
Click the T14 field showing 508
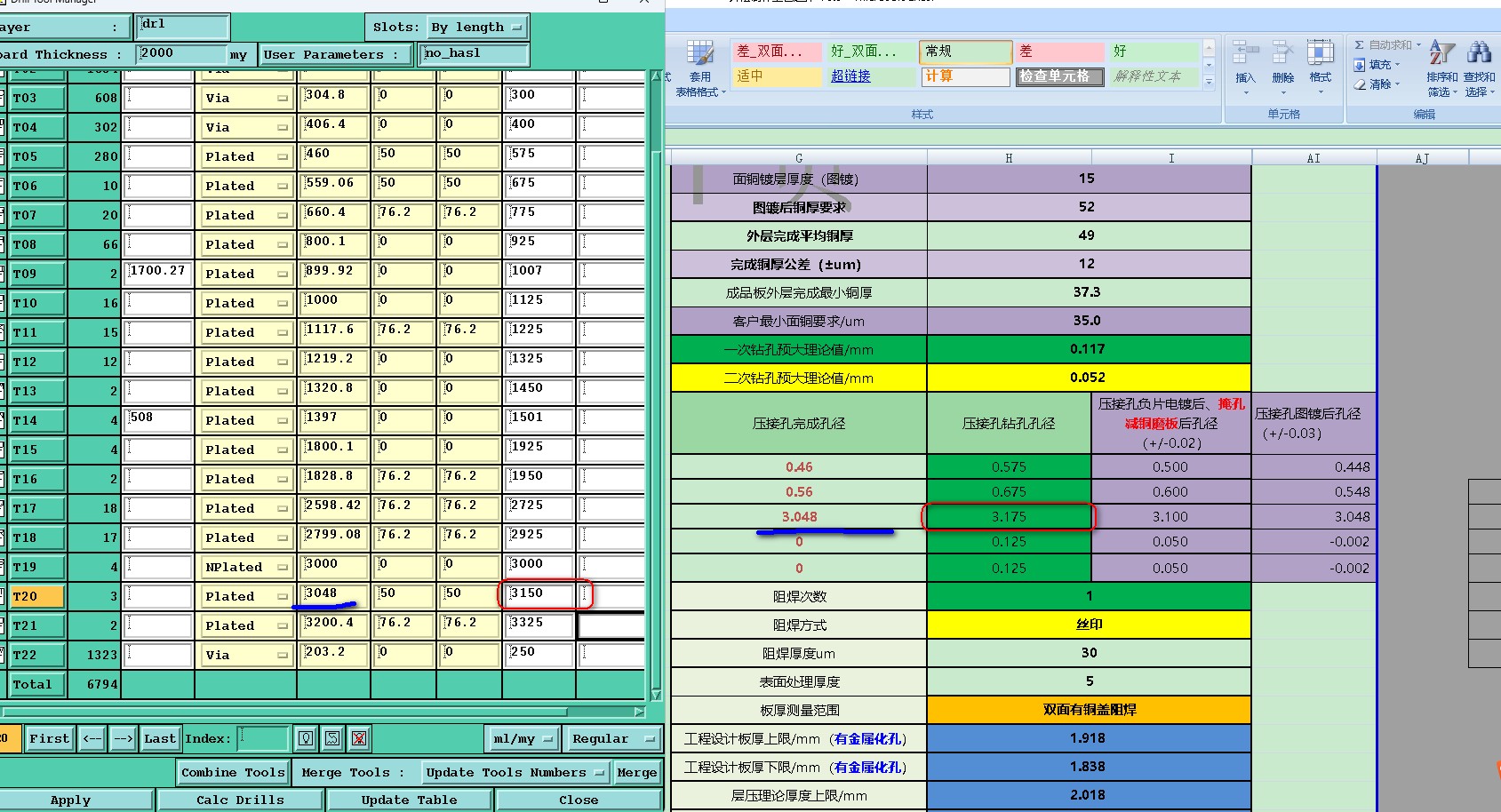click(158, 420)
